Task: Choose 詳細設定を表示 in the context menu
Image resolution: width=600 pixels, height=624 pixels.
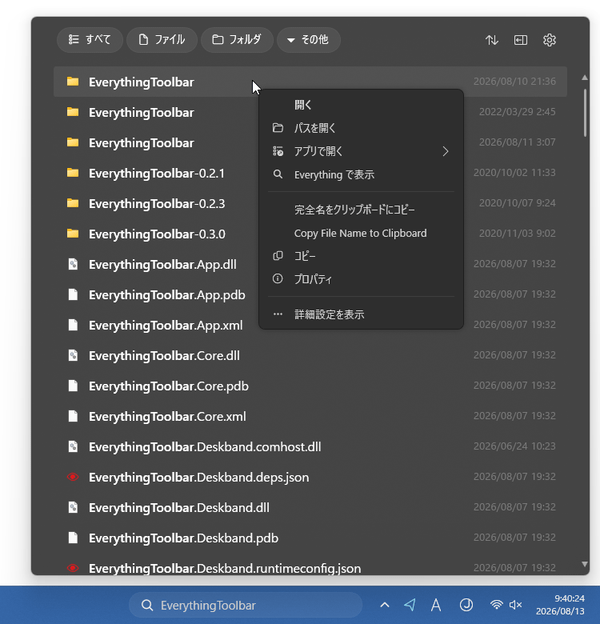Action: pos(361,314)
